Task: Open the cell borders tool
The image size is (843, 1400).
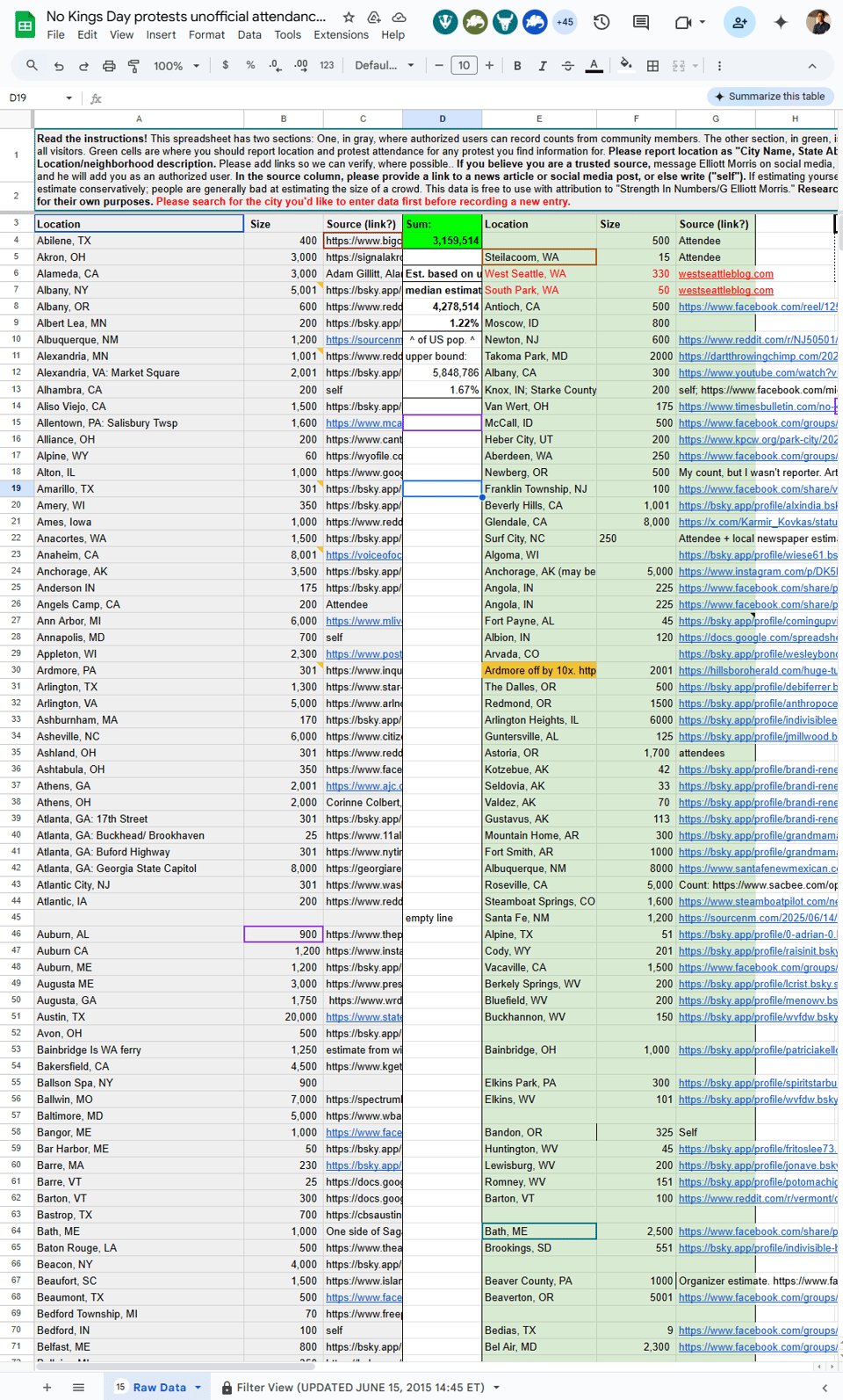Action: click(652, 66)
